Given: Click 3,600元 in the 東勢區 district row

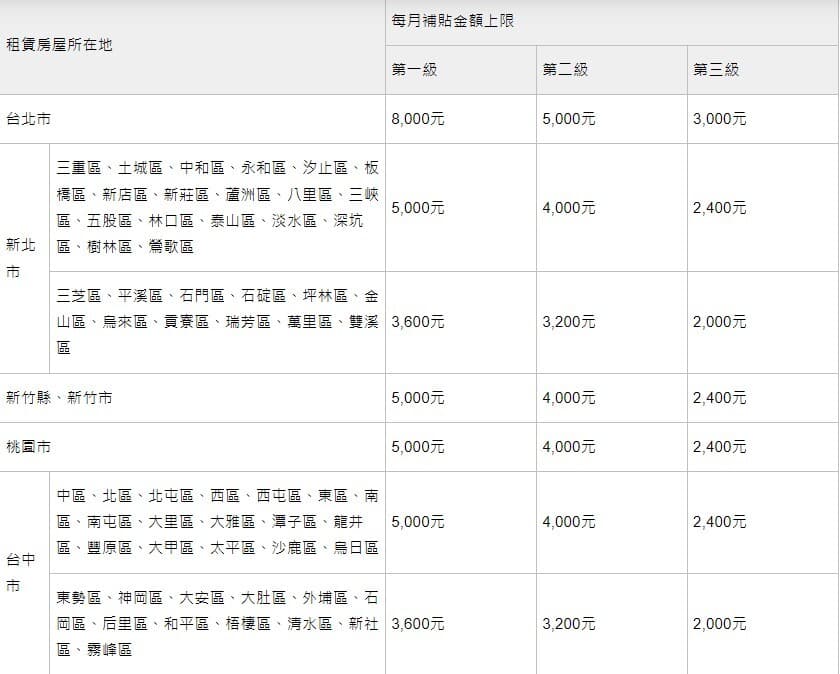Looking at the screenshot, I should (x=418, y=624).
